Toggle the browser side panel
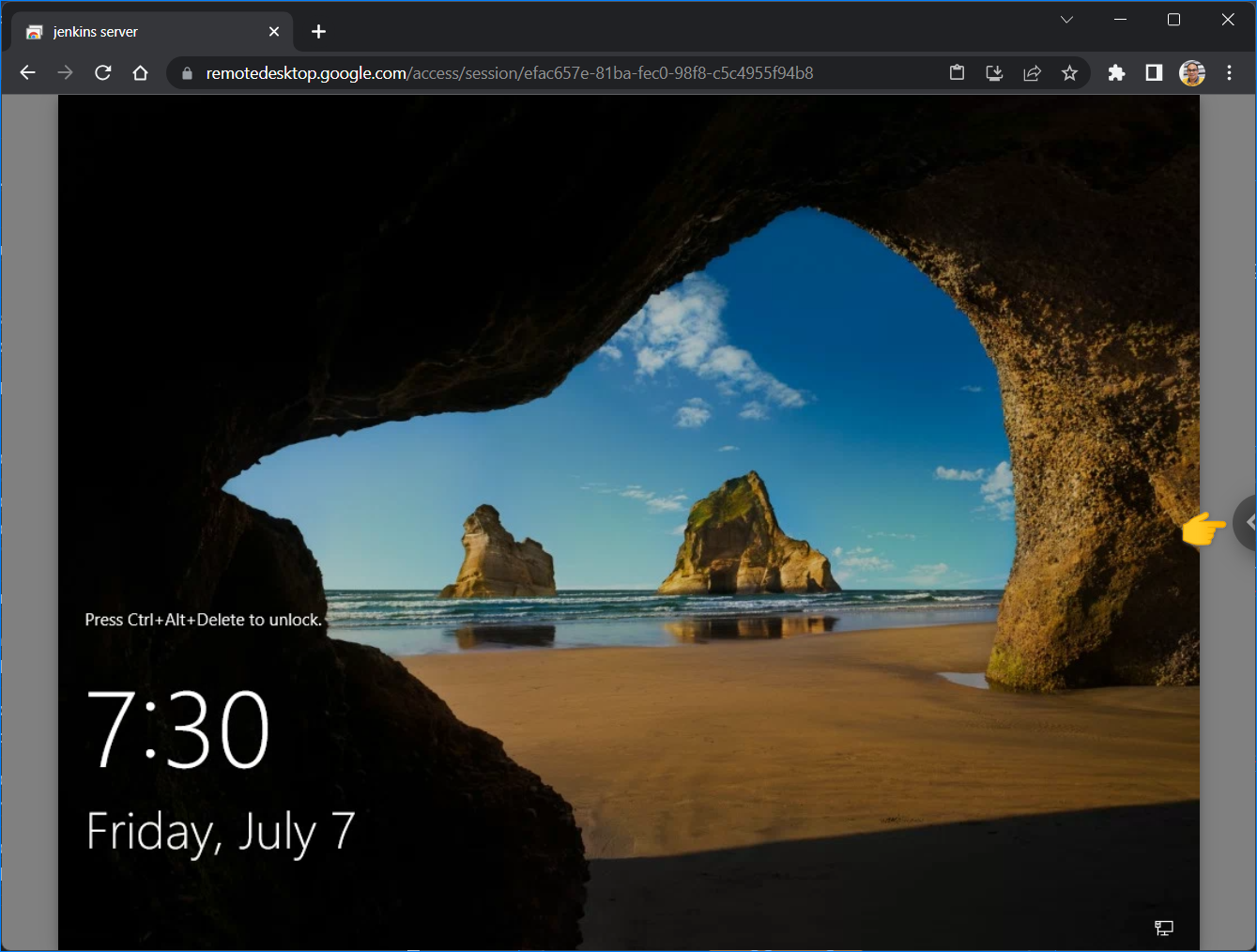 [x=1154, y=73]
